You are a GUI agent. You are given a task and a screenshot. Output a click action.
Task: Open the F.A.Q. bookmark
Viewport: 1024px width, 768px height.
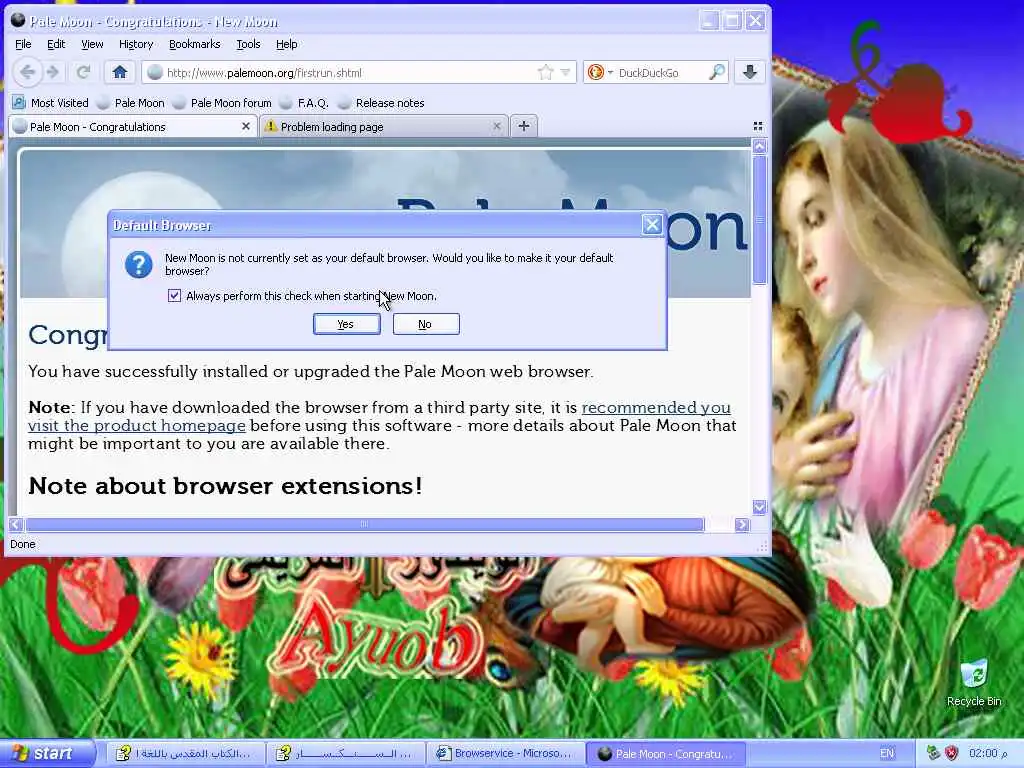[x=304, y=103]
